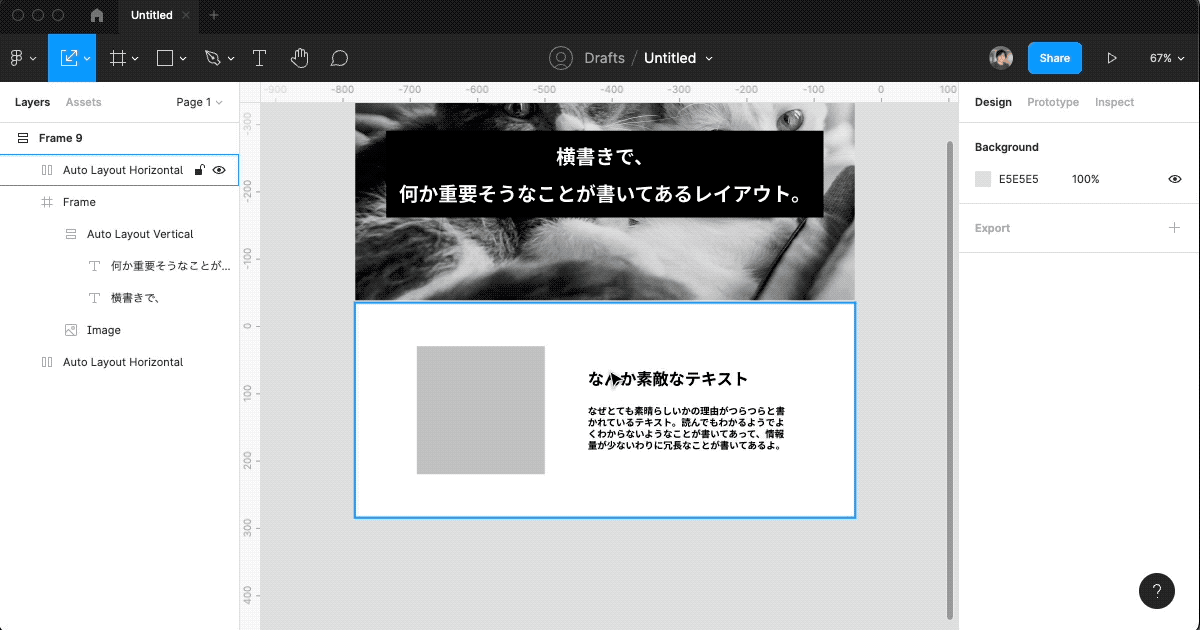The image size is (1200, 630).
Task: Switch to the Layers tab
Action: click(x=32, y=102)
